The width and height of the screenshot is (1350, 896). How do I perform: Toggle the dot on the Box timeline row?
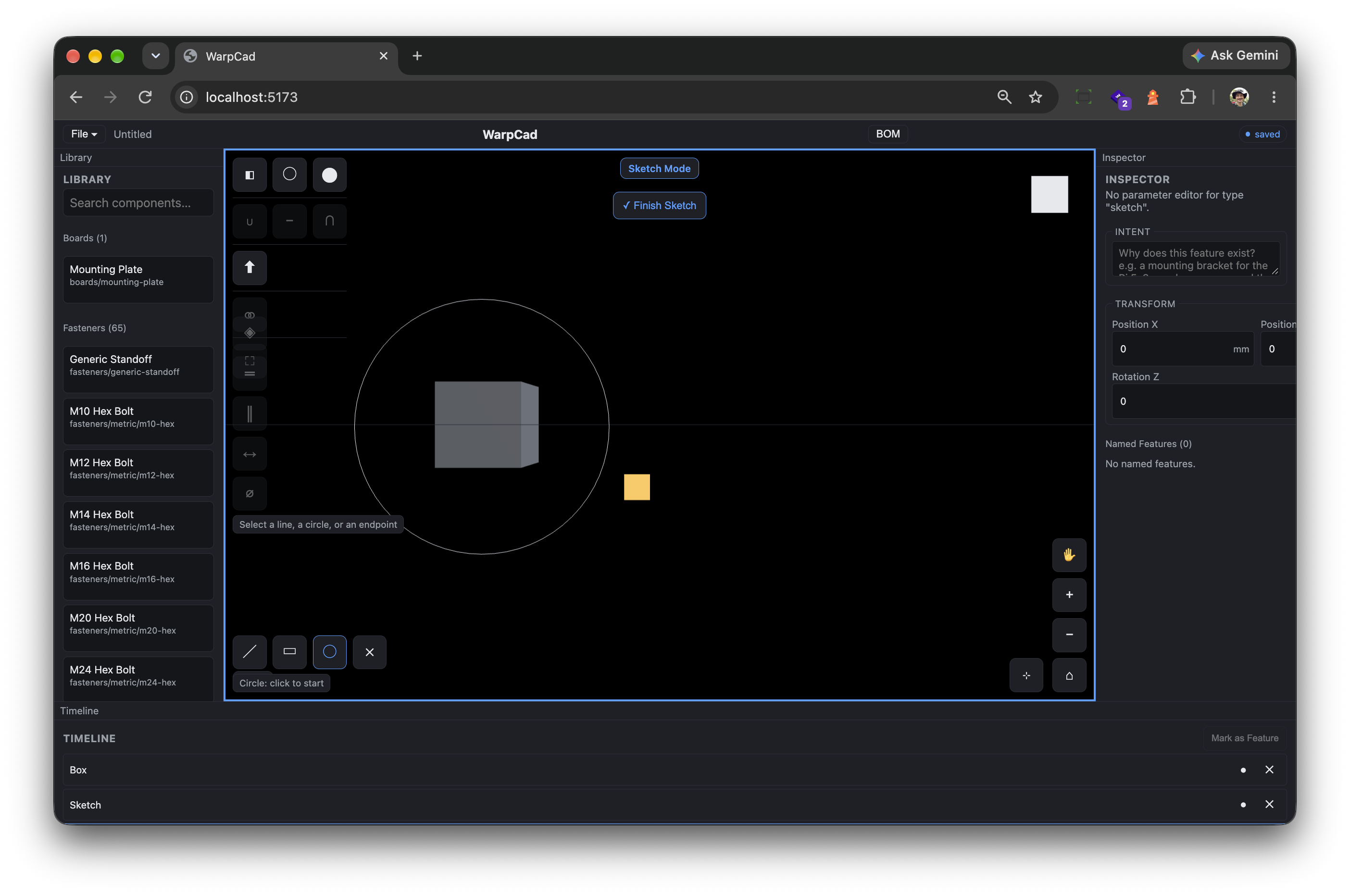[x=1243, y=770]
